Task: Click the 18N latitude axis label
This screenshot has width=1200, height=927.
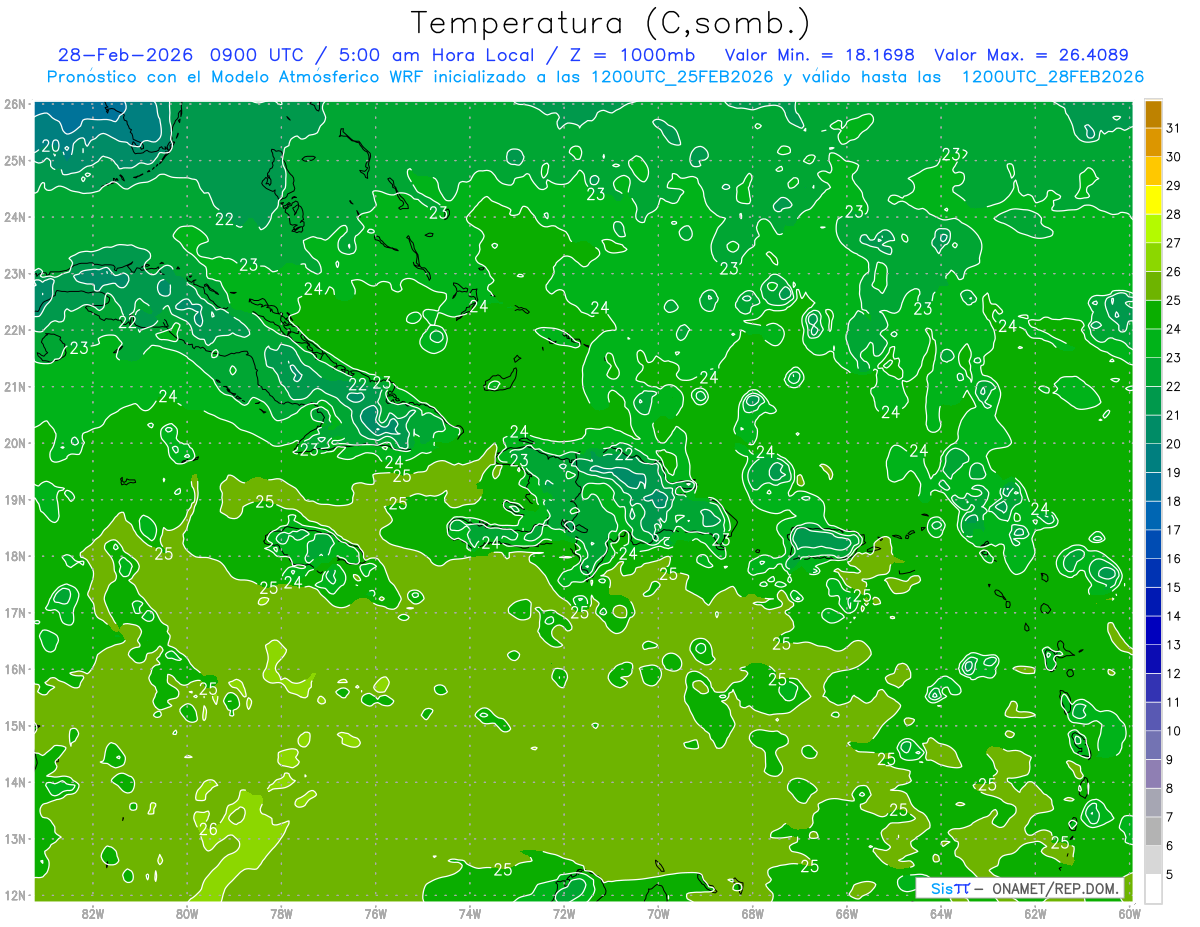Action: 14,556
